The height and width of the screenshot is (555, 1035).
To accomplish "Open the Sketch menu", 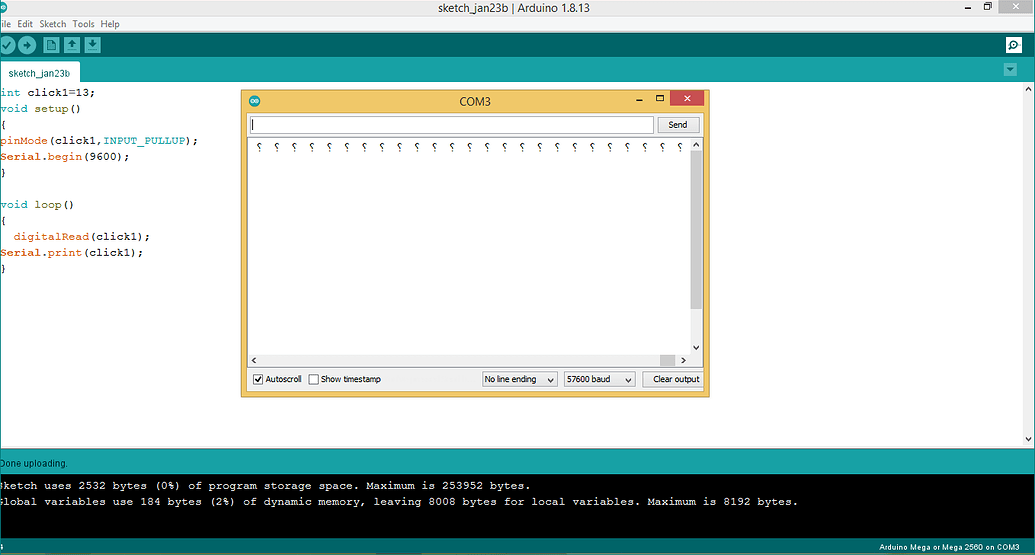I will 53,24.
